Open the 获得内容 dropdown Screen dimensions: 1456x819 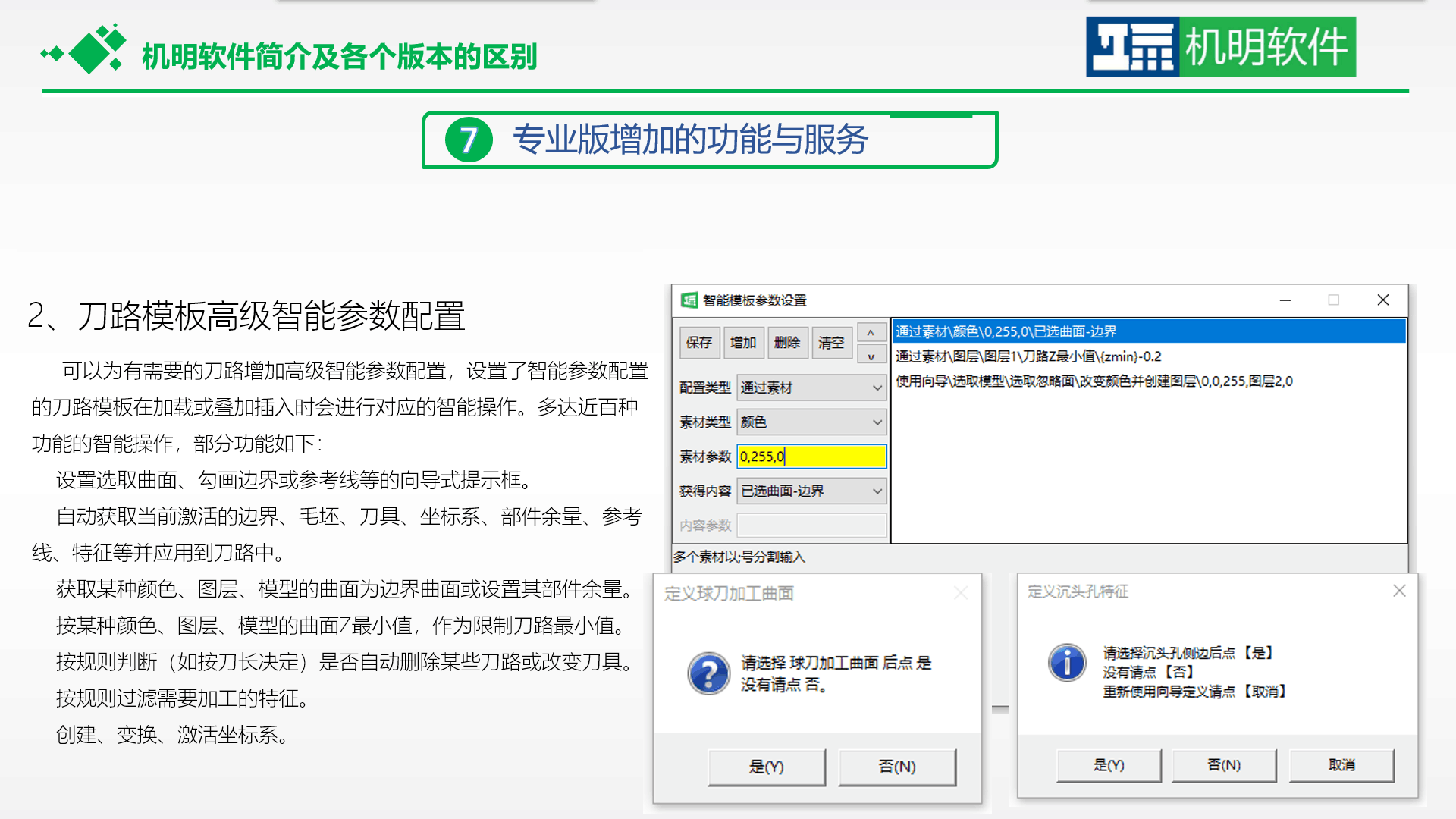click(x=811, y=491)
